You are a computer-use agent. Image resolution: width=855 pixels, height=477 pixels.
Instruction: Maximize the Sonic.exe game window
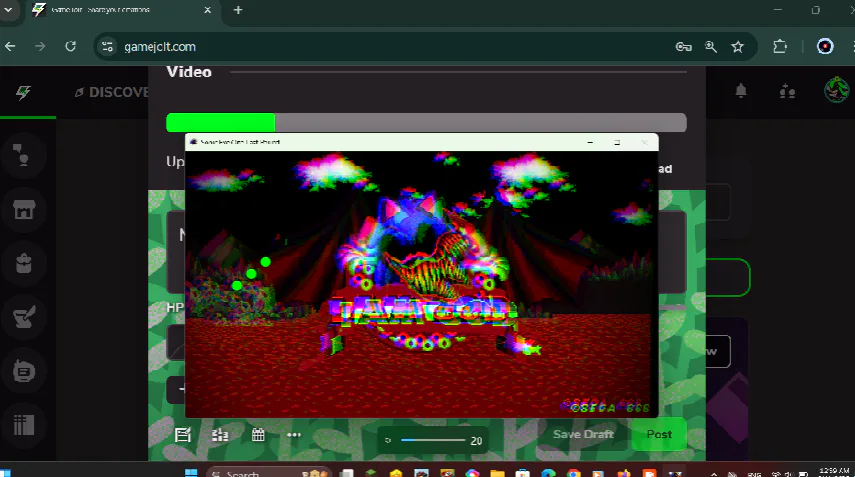click(617, 142)
